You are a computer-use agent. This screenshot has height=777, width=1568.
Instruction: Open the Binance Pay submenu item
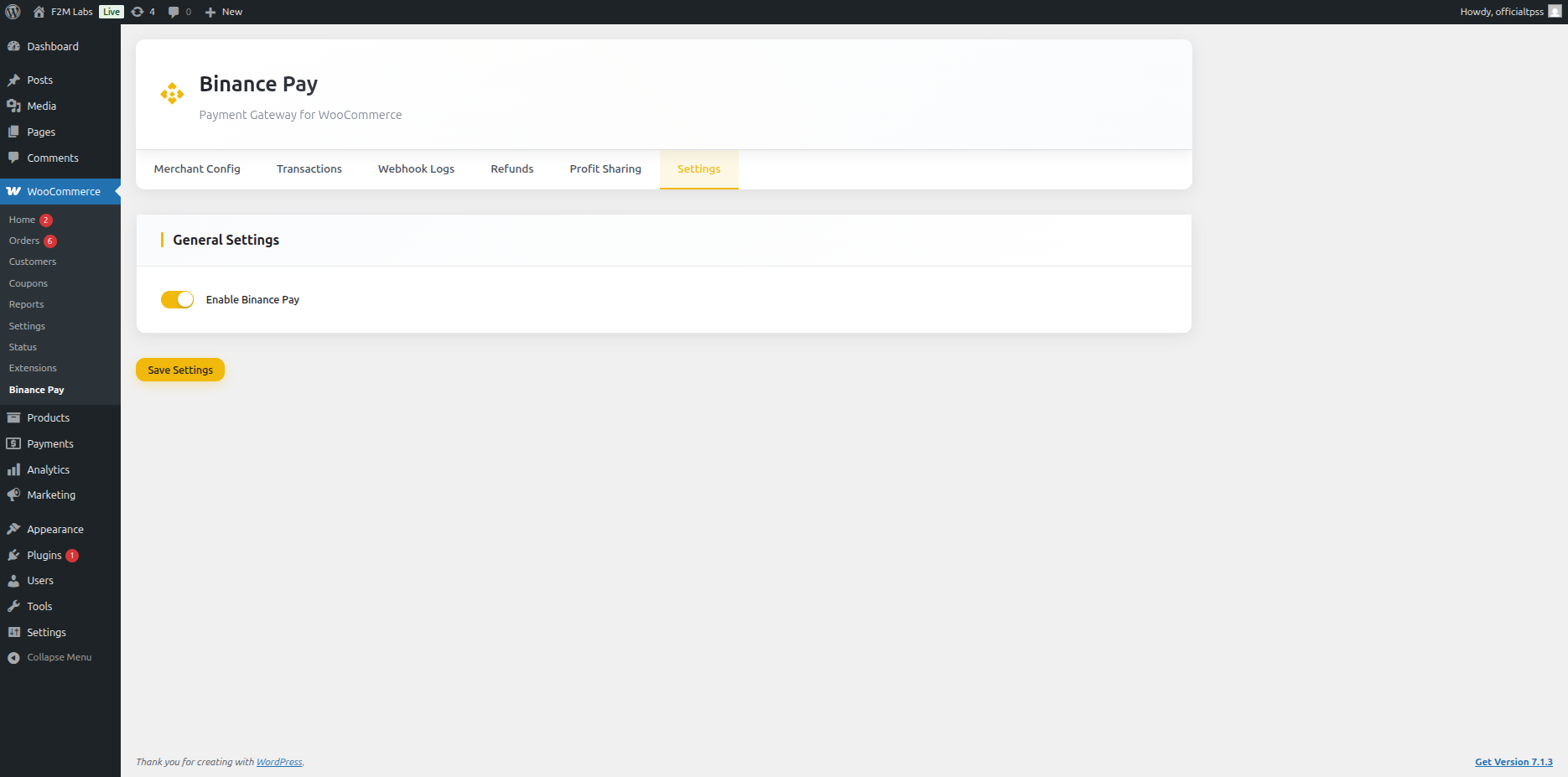pos(36,390)
